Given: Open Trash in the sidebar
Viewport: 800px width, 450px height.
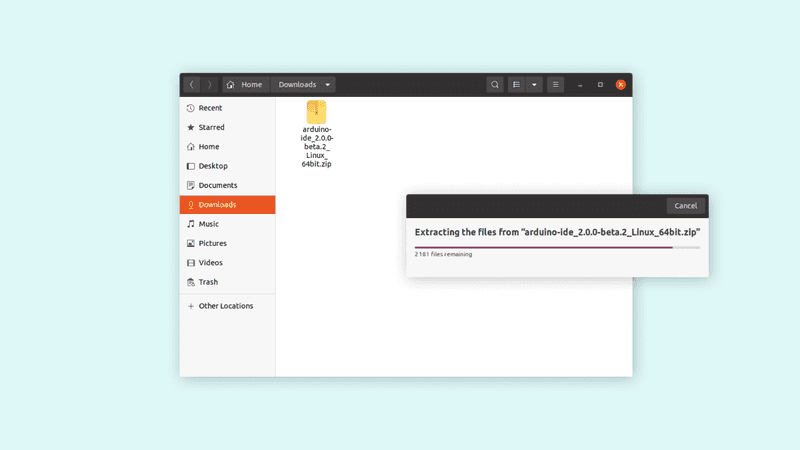Looking at the screenshot, I should coord(228,282).
